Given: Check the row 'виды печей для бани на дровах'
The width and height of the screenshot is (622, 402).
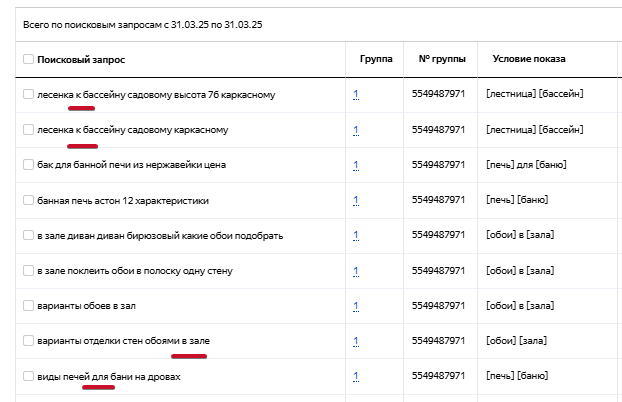Looking at the screenshot, I should point(28,376).
